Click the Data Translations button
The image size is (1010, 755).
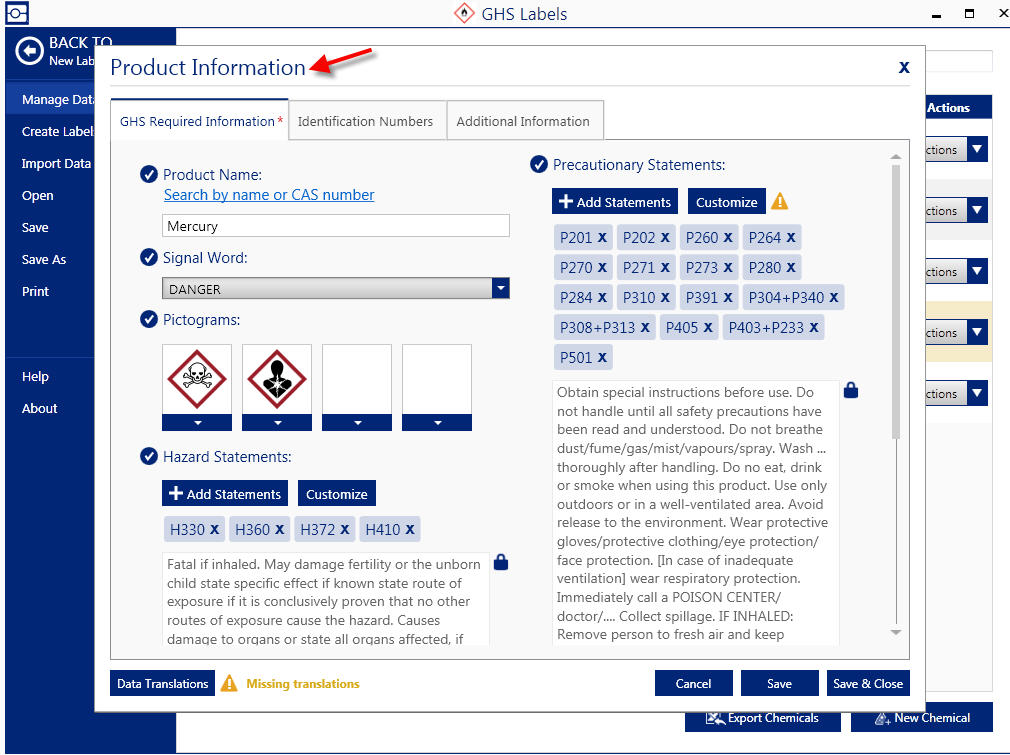162,683
